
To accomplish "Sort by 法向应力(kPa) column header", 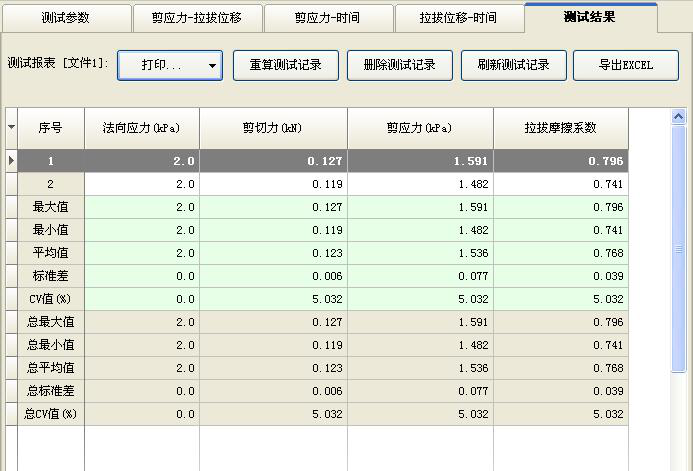I will pos(141,128).
